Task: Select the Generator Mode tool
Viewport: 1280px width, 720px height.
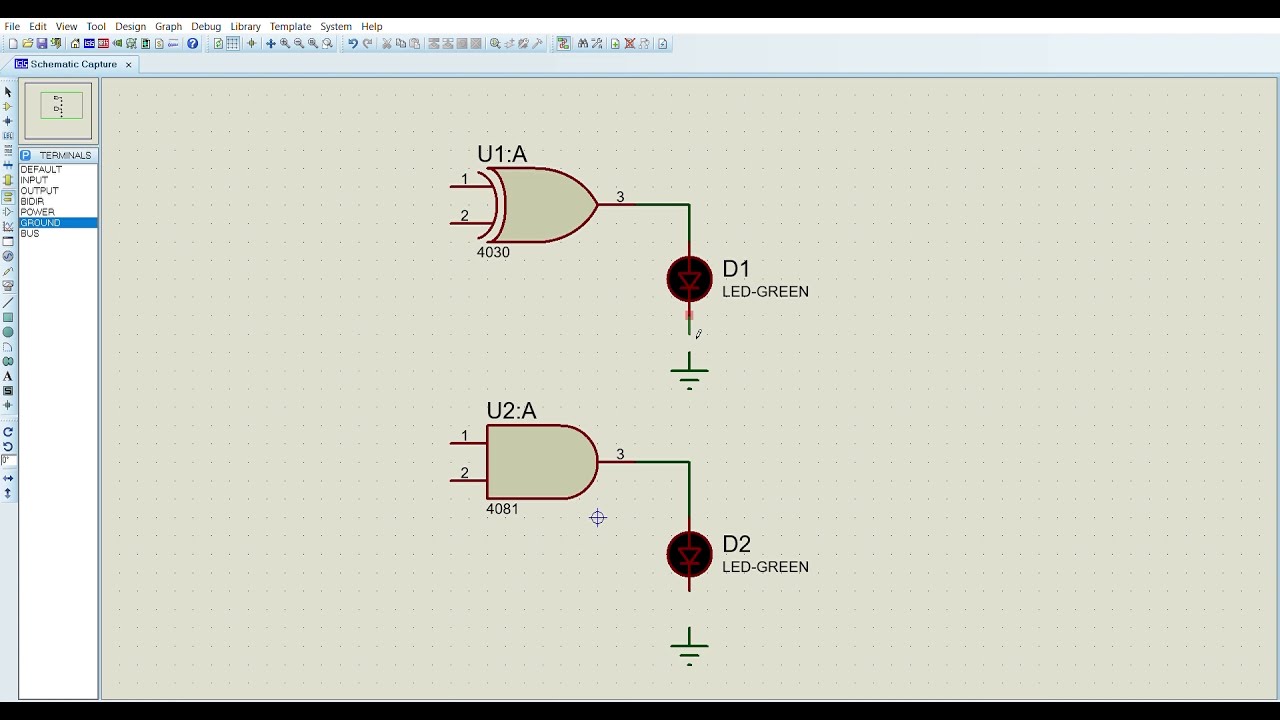Action: pyautogui.click(x=8, y=255)
